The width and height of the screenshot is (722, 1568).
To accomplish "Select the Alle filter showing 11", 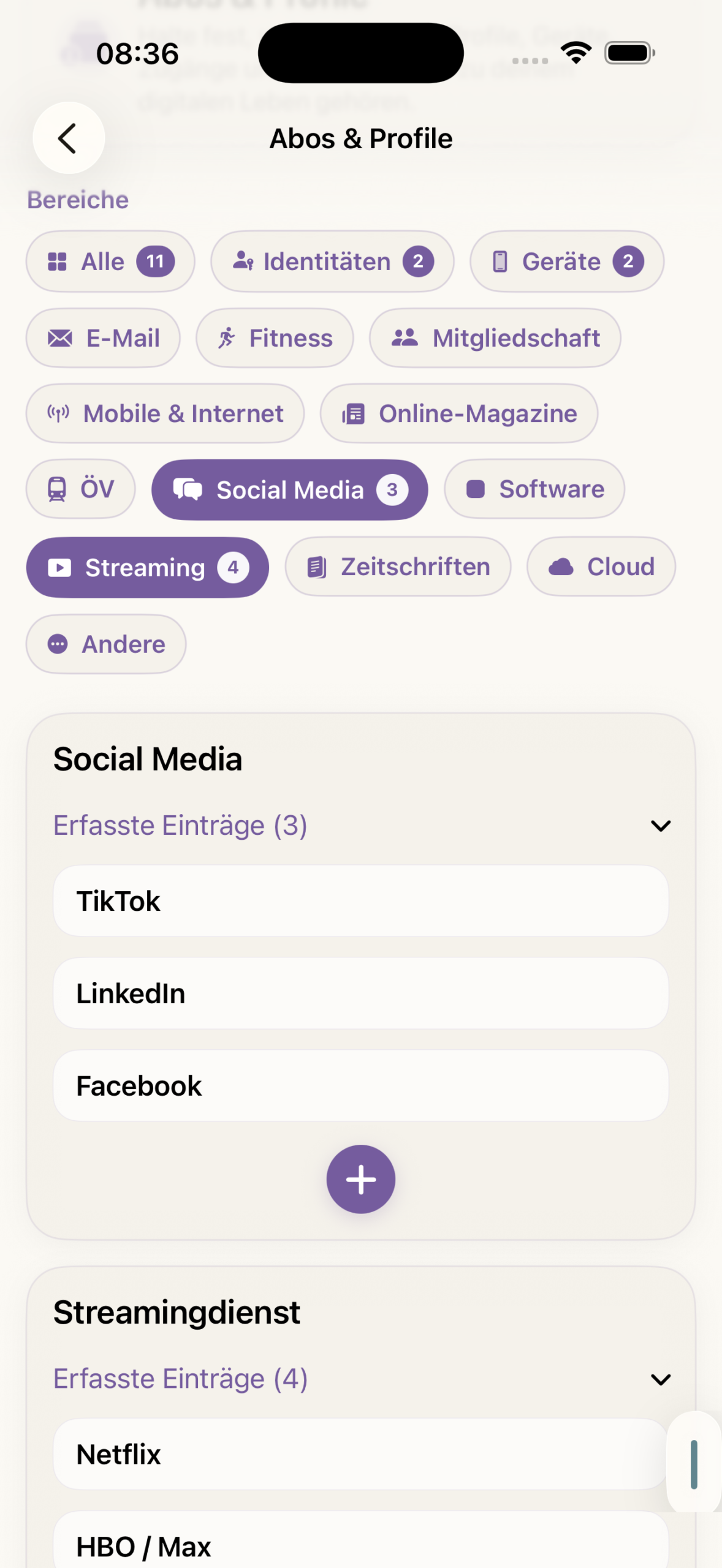I will click(x=110, y=262).
